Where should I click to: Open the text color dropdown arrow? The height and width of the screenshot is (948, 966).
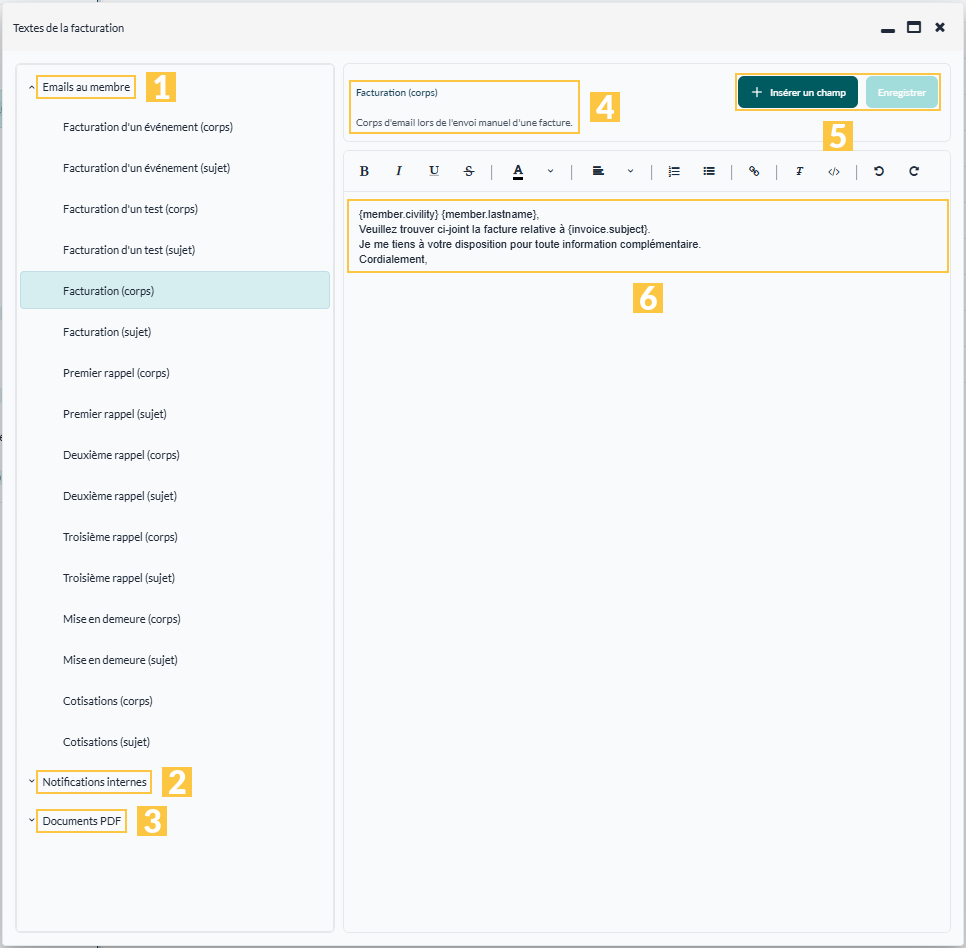(x=550, y=171)
